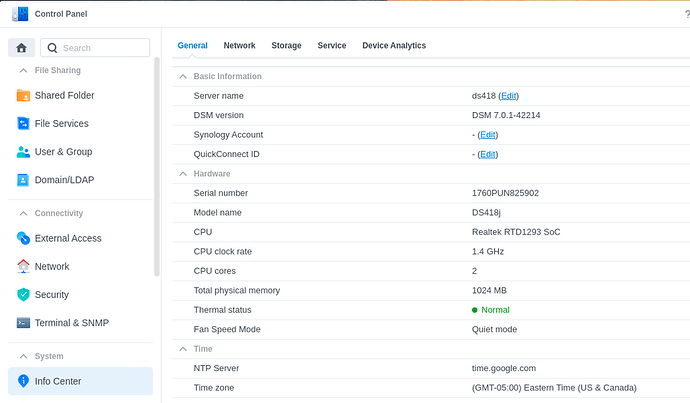Open the Device Analytics tab
Image resolution: width=690 pixels, height=403 pixels.
pos(394,45)
